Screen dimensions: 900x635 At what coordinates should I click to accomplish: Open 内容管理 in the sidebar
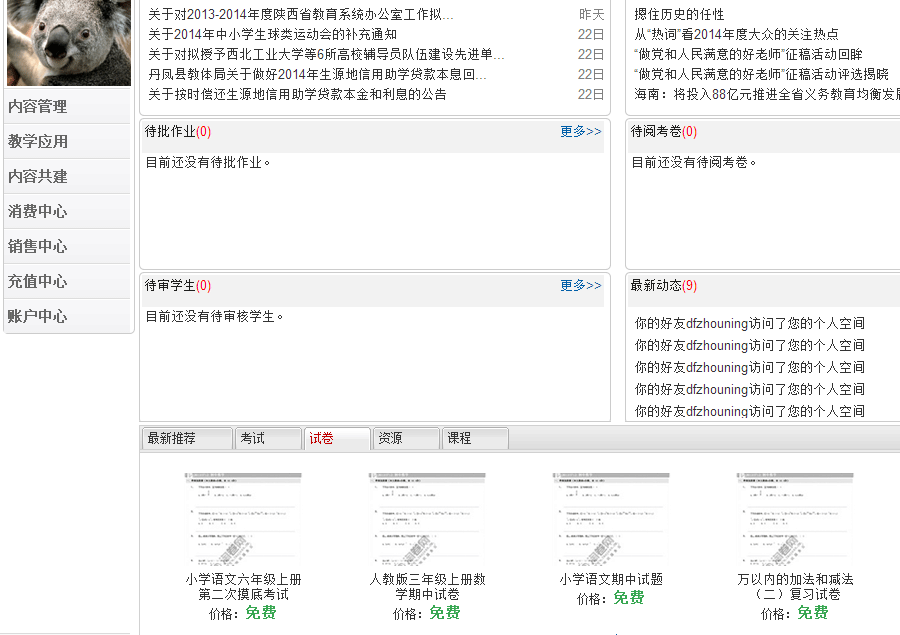[x=38, y=107]
